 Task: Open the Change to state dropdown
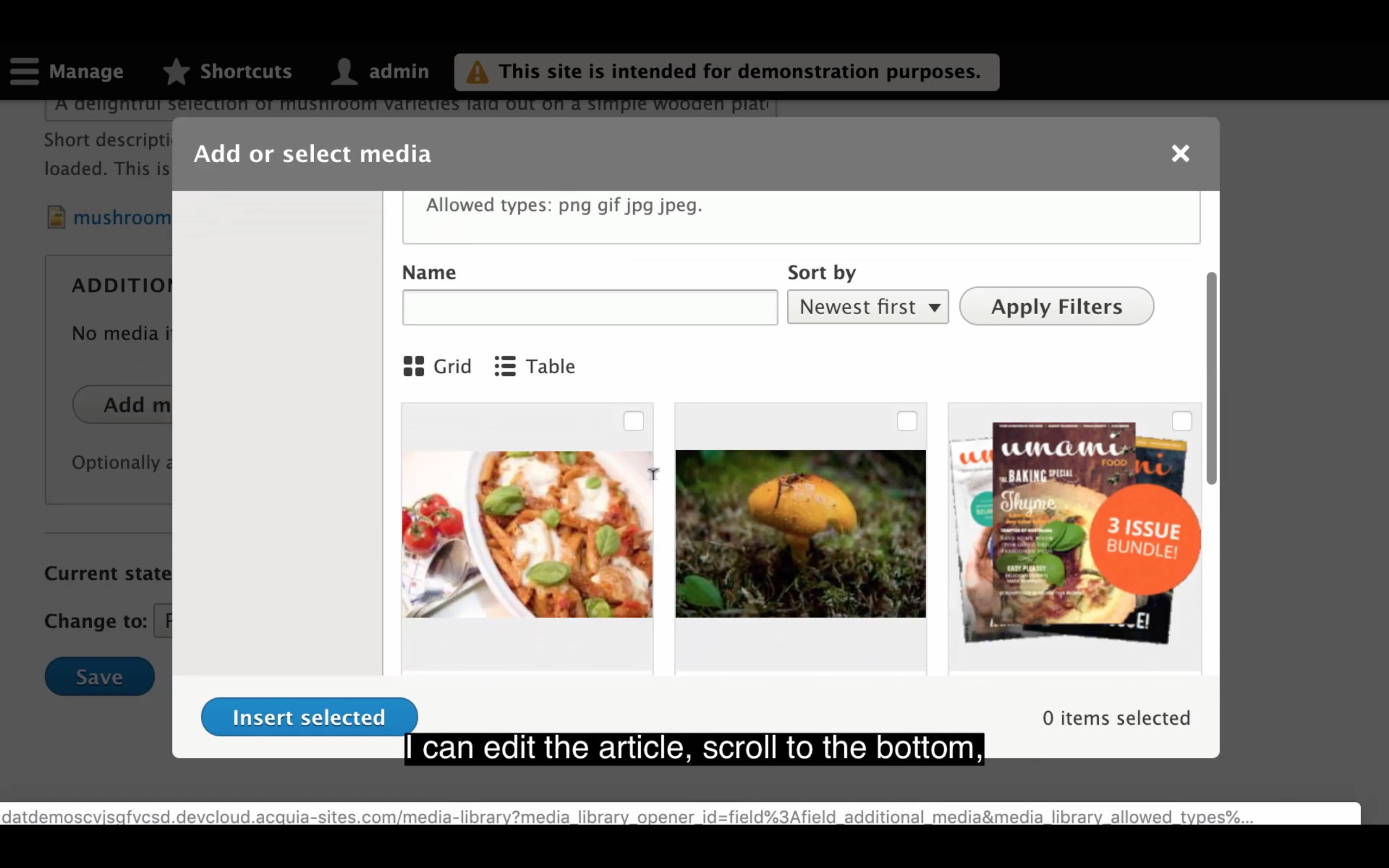coord(163,621)
